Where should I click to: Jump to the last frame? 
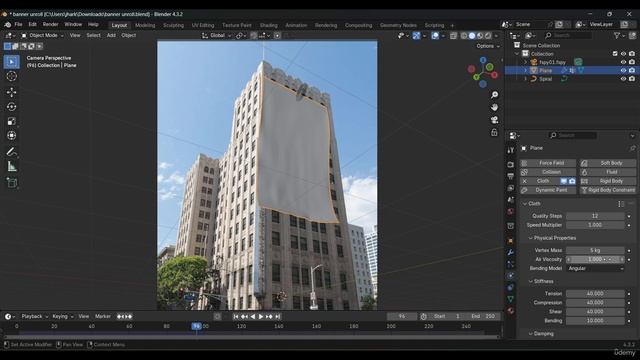click(x=278, y=316)
